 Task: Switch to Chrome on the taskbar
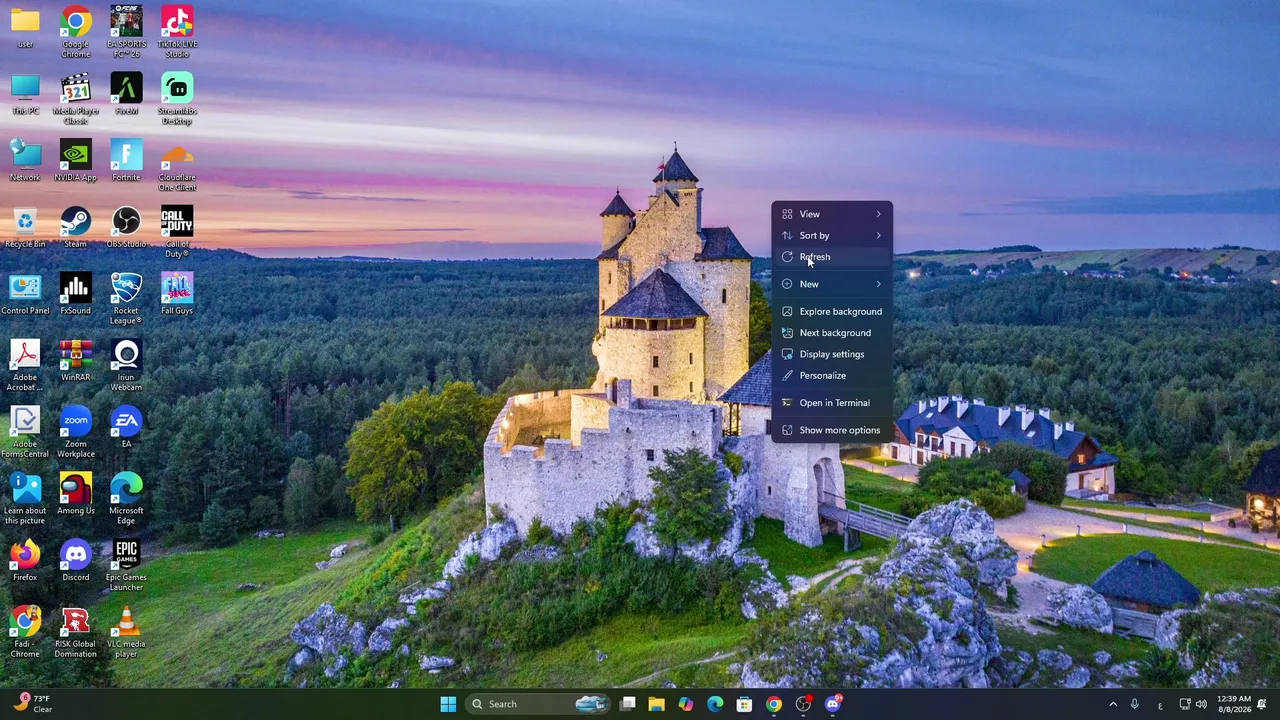coord(773,704)
